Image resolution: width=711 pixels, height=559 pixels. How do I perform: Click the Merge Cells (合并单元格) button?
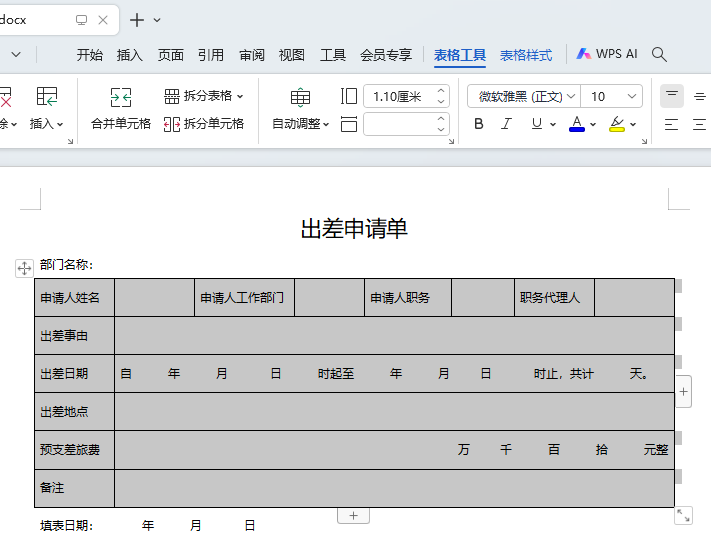[x=121, y=108]
